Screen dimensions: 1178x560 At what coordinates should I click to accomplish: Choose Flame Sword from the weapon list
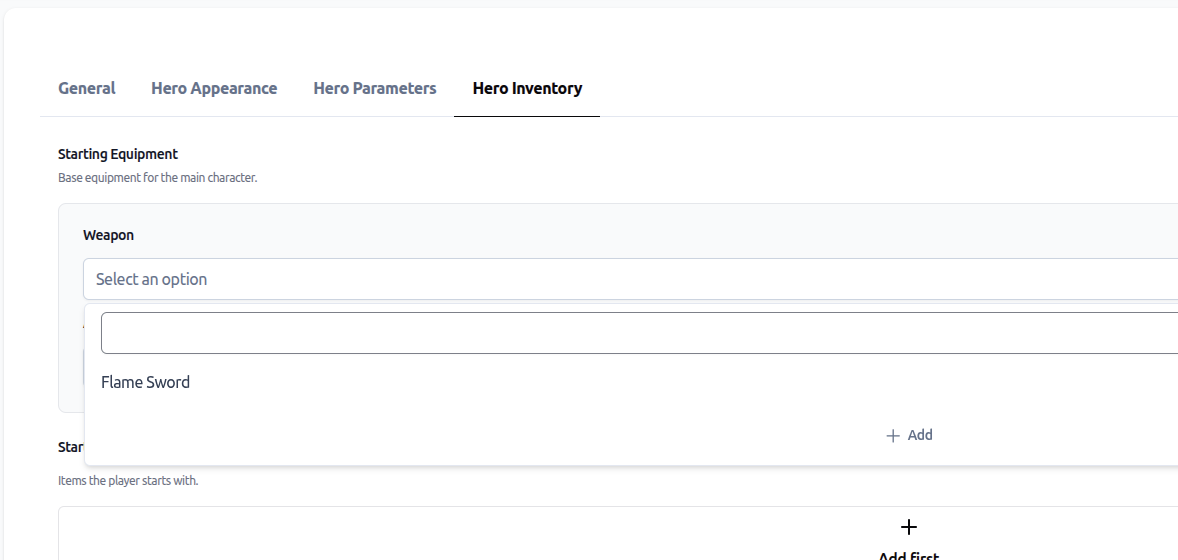point(146,382)
